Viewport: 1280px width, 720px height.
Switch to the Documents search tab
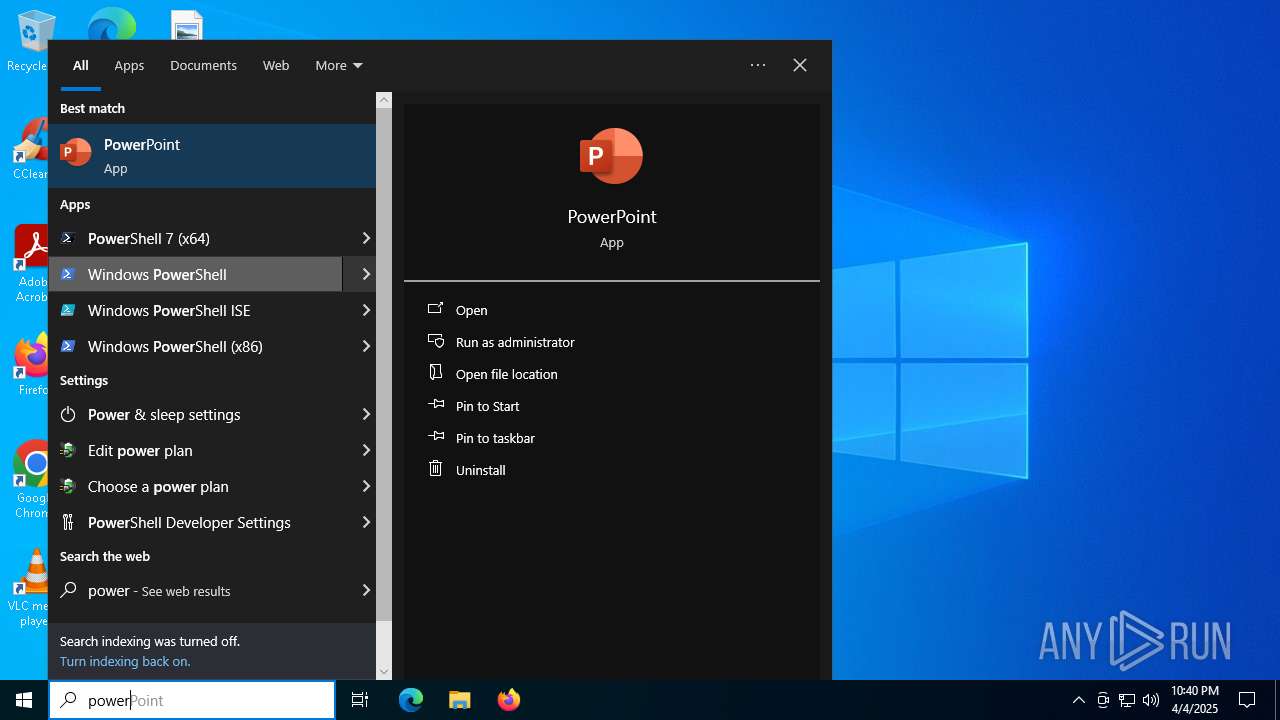click(x=203, y=65)
